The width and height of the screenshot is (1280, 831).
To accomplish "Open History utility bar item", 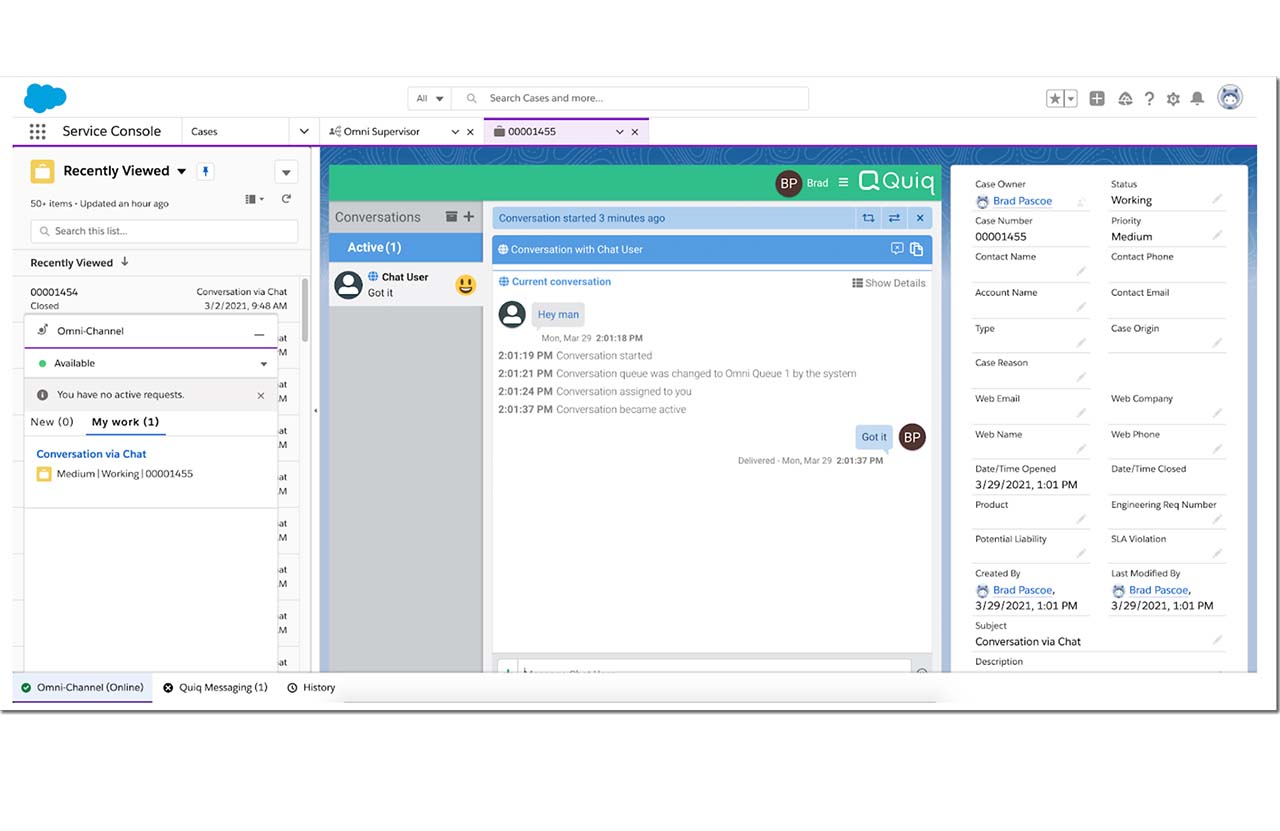I will coord(311,688).
